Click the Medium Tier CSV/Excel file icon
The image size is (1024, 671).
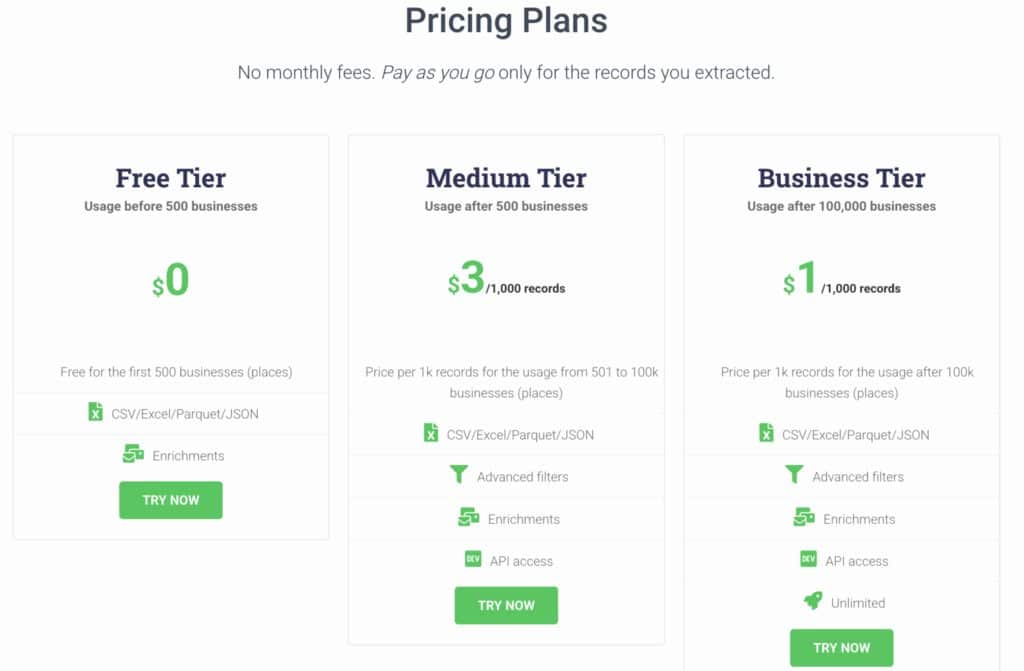coord(431,433)
